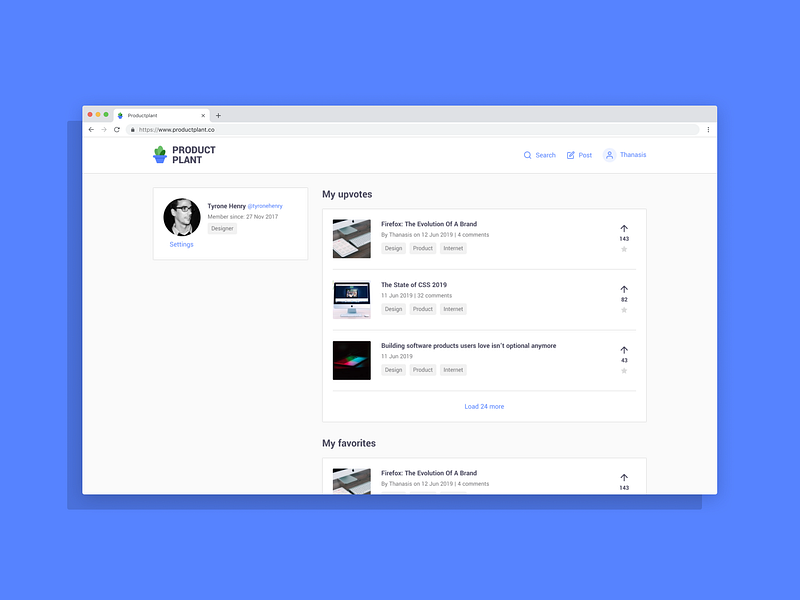
Task: Open the Thanasis account menu
Action: [x=624, y=155]
